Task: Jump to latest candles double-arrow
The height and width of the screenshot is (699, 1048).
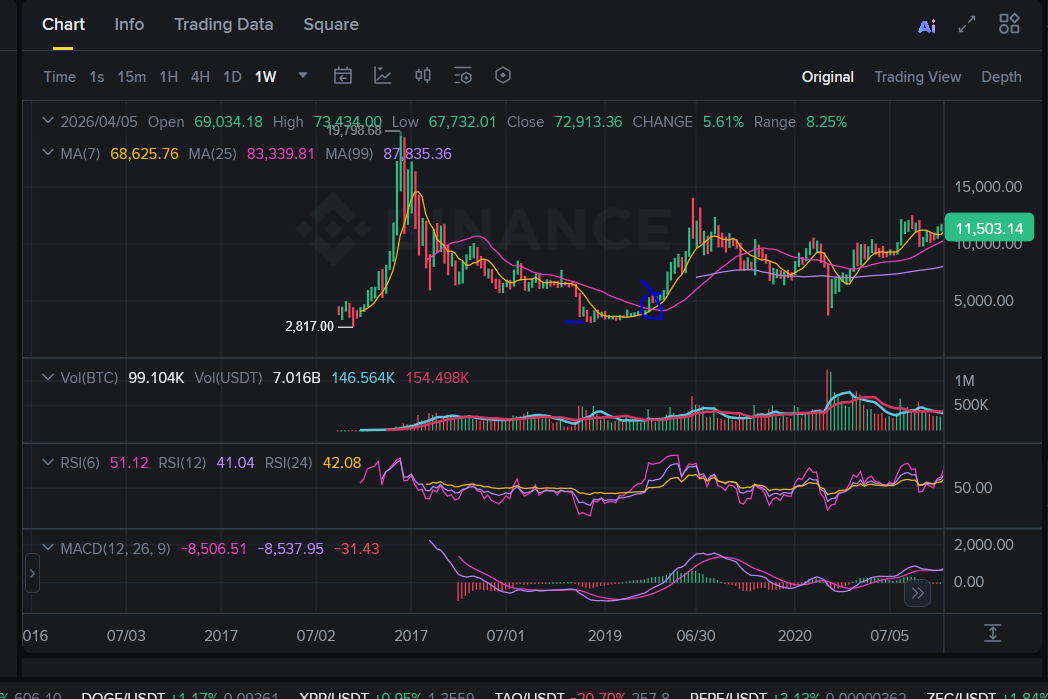Action: (x=918, y=593)
